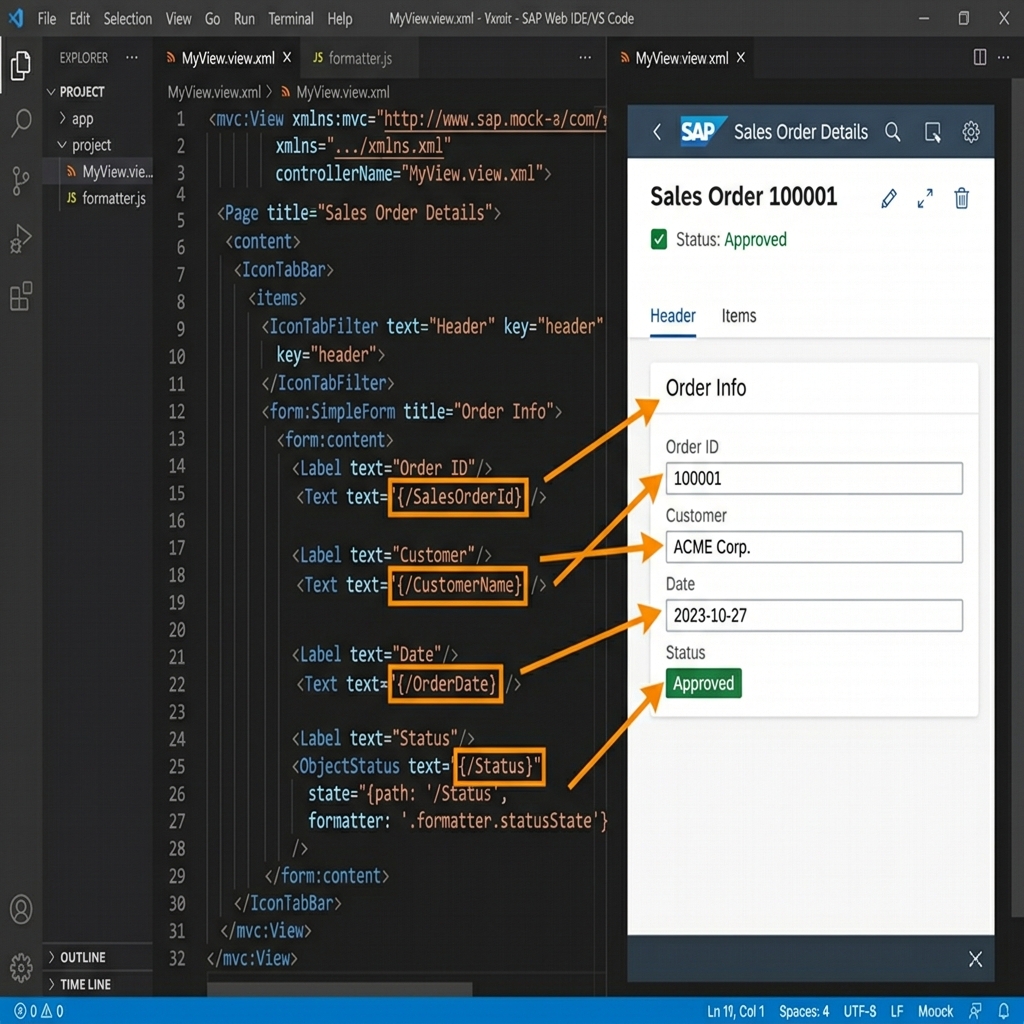
Task: Click errors and warnings count in status bar
Action: pos(39,1011)
